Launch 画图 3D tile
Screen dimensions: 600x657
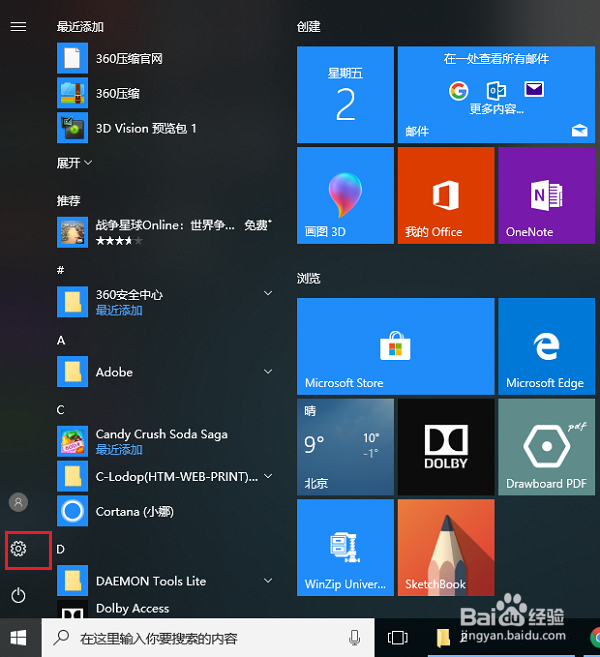(345, 195)
